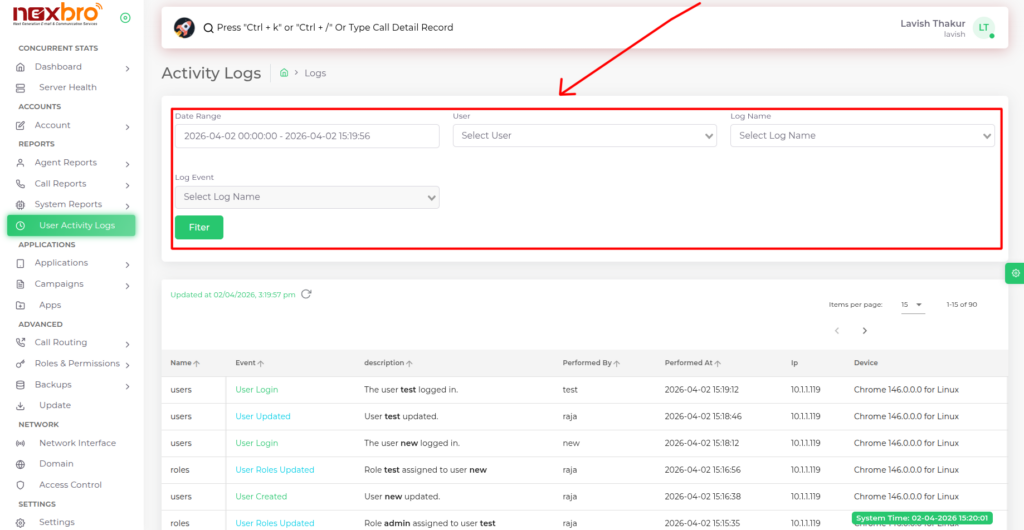Image resolution: width=1024 pixels, height=530 pixels.
Task: Click the LT user avatar
Action: (984, 28)
